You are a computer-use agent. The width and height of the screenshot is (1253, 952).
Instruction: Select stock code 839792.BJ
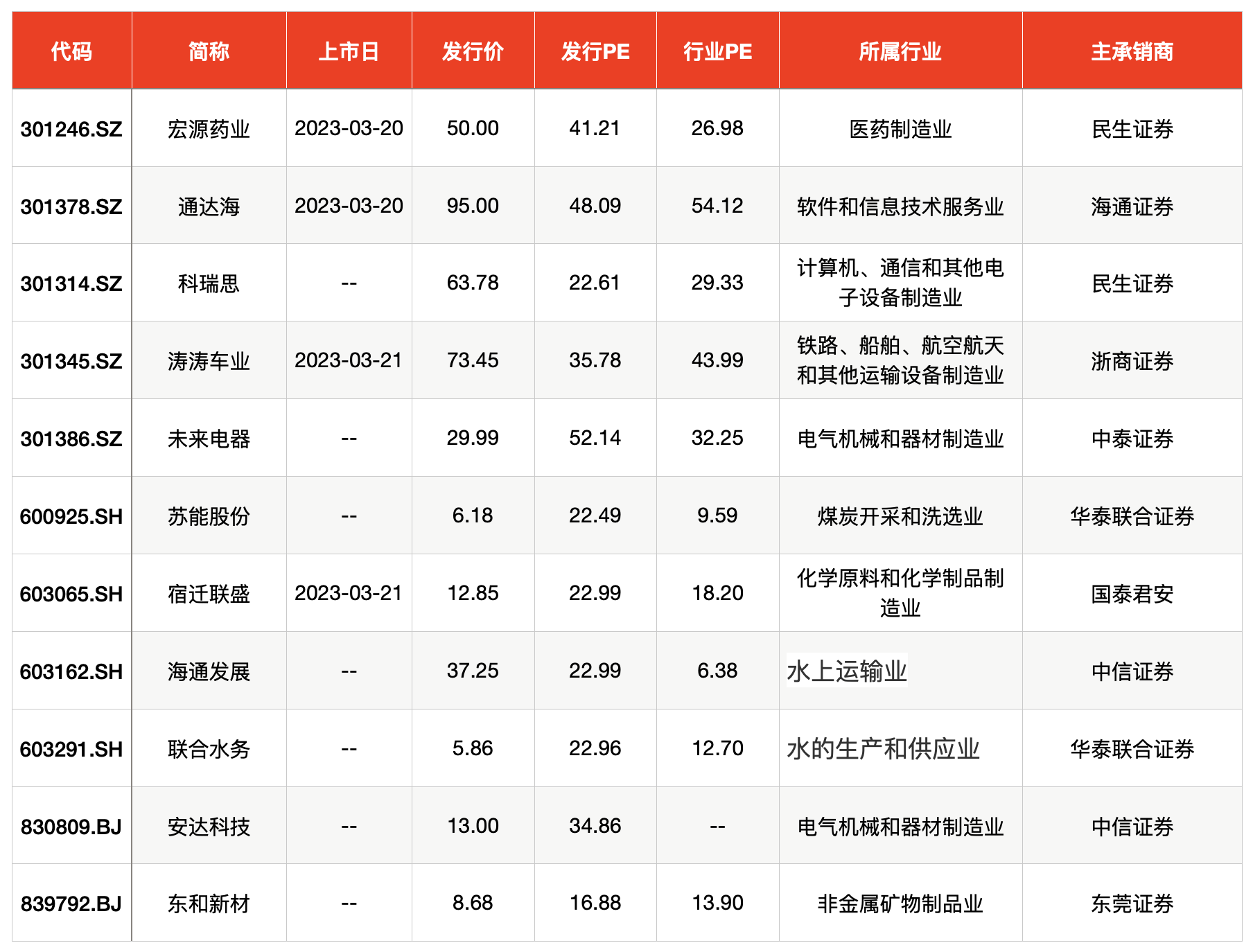(x=71, y=903)
